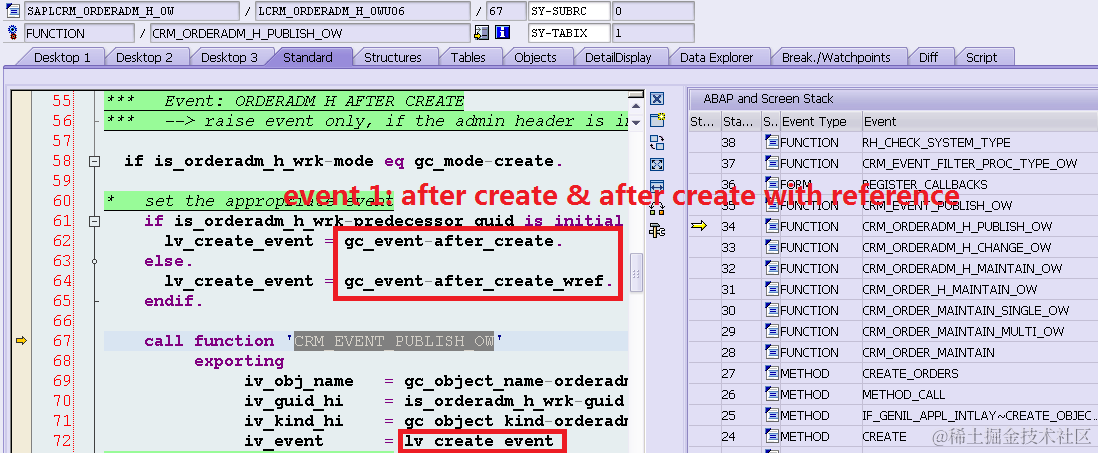The image size is (1098, 453).
Task: Open the Objects tab
Action: (x=535, y=57)
